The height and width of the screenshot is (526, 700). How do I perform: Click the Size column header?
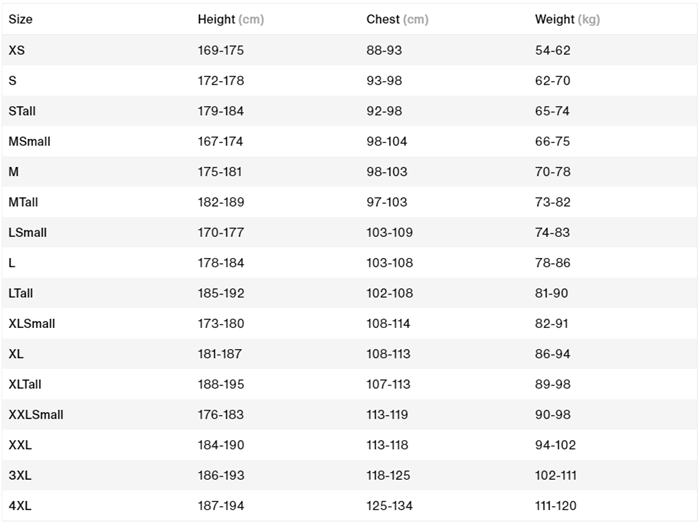click(20, 19)
